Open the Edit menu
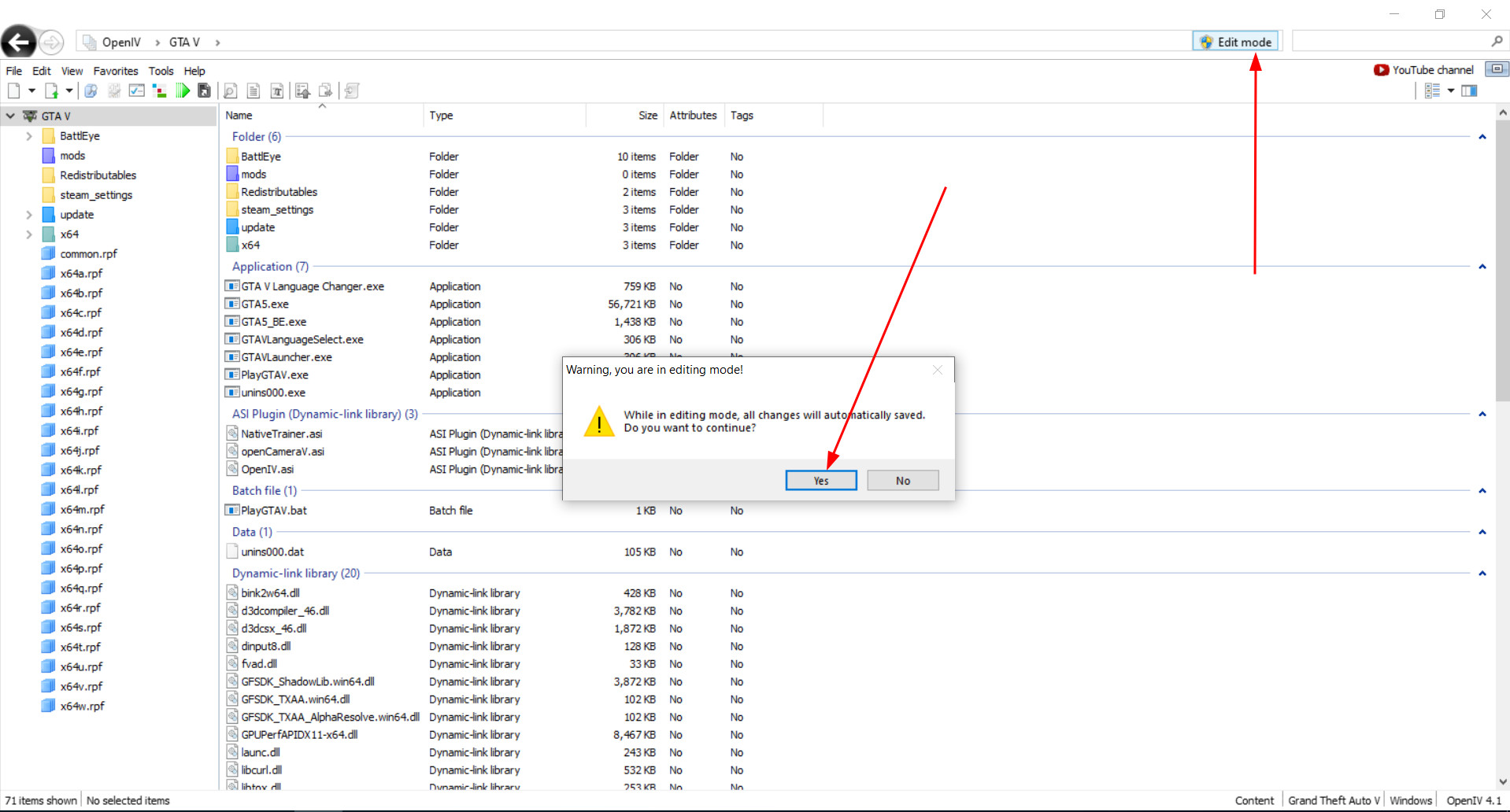Image resolution: width=1510 pixels, height=812 pixels. (x=42, y=71)
